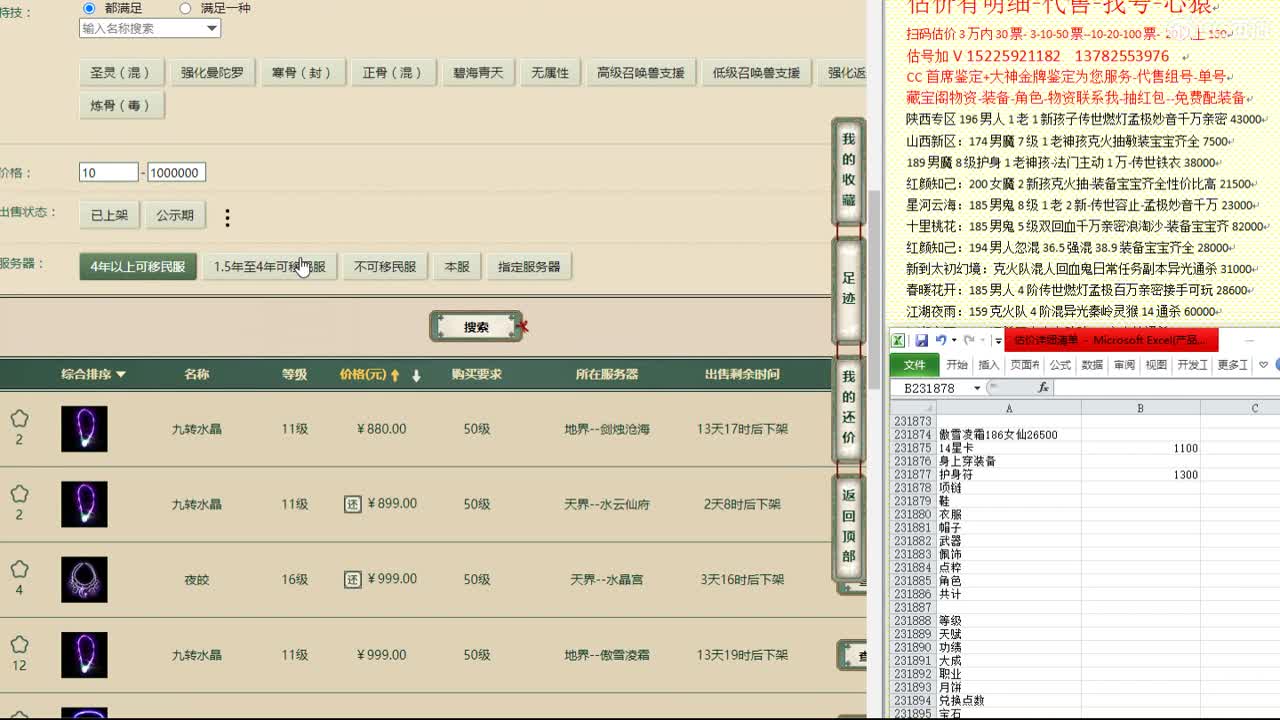Toggle the 碧海青天 skill filter
Viewport: 1280px width, 720px height.
click(x=478, y=73)
